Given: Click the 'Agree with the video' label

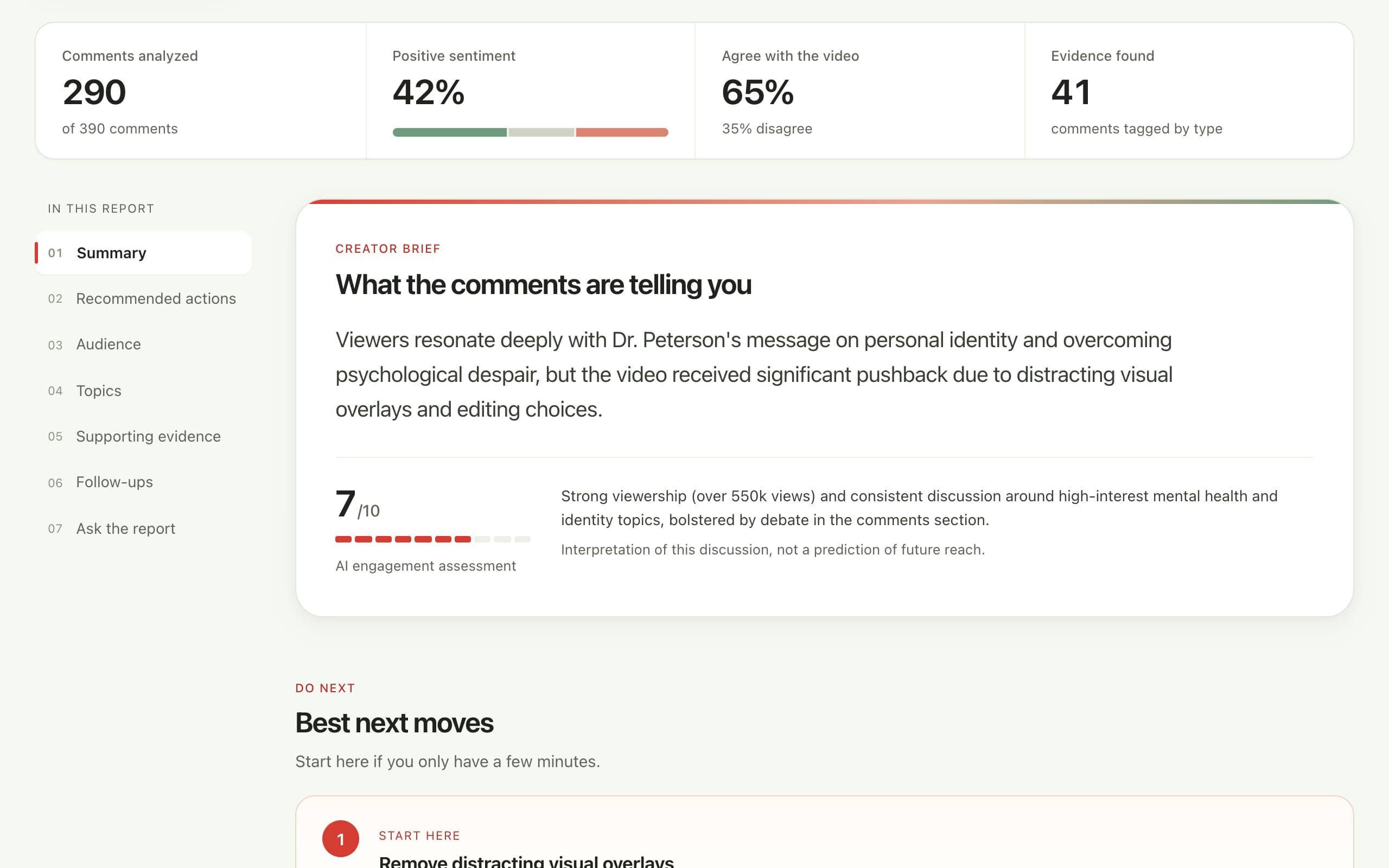Looking at the screenshot, I should [x=791, y=56].
